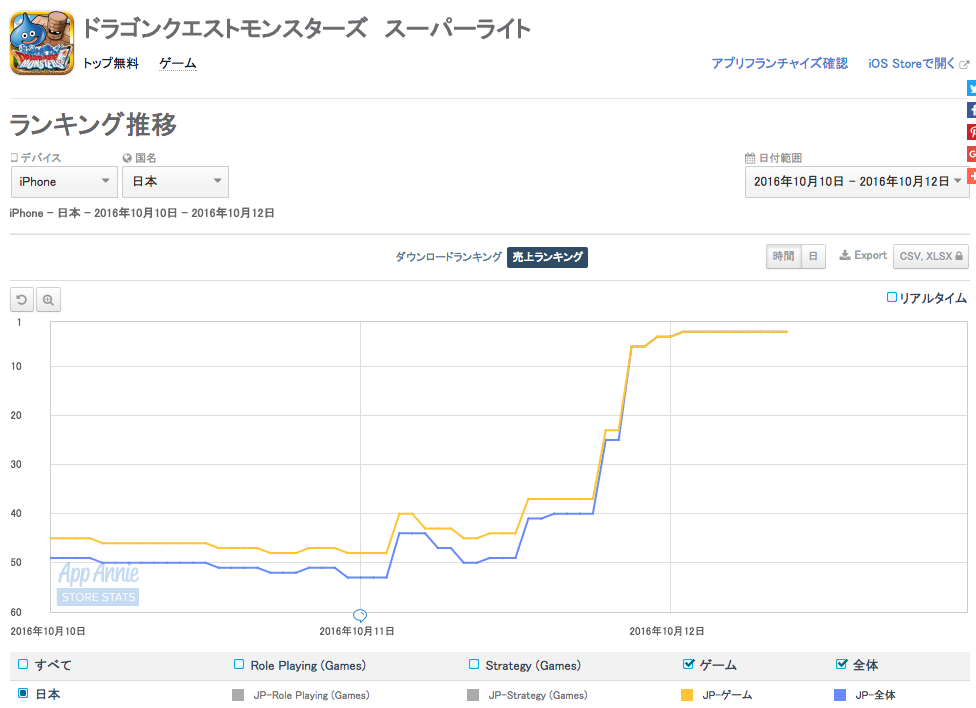
Task: Open the 日本 country dropdown
Action: (x=176, y=182)
